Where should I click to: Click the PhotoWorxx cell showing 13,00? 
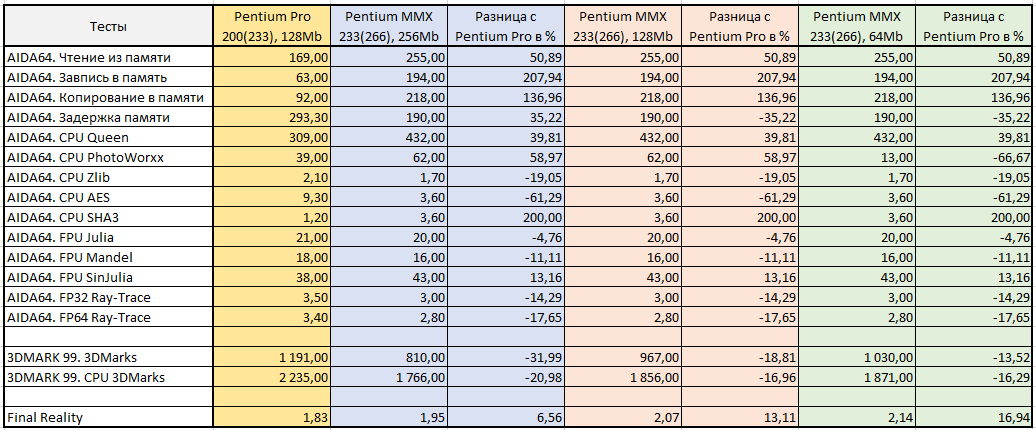856,157
